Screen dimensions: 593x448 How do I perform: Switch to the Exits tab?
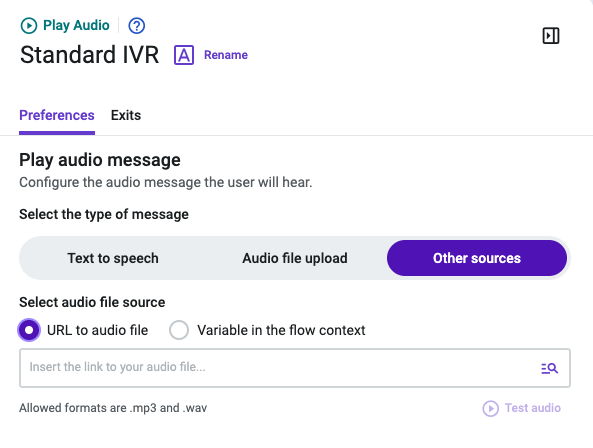click(x=126, y=115)
